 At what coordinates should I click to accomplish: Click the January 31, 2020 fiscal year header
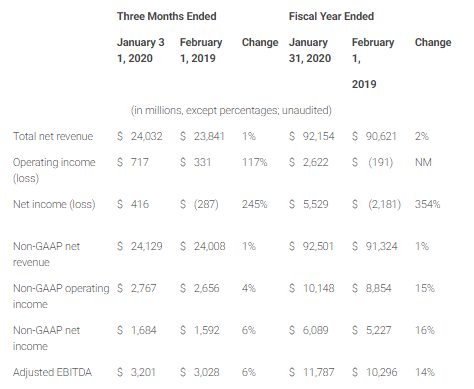coord(310,50)
